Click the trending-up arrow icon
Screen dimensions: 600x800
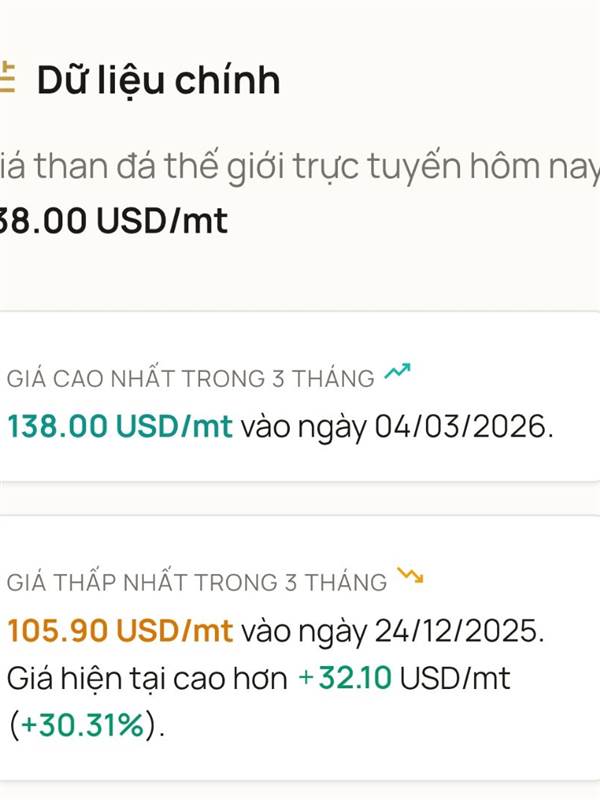(x=398, y=375)
